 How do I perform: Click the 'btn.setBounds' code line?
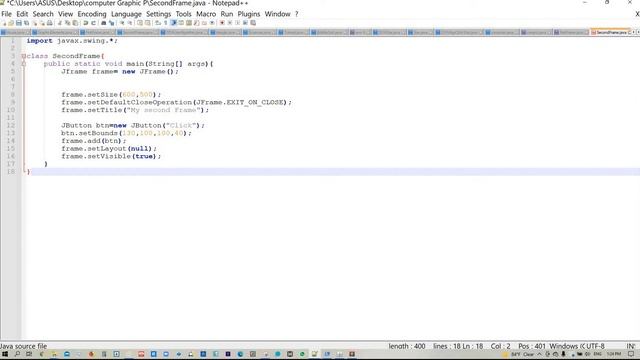coord(126,133)
